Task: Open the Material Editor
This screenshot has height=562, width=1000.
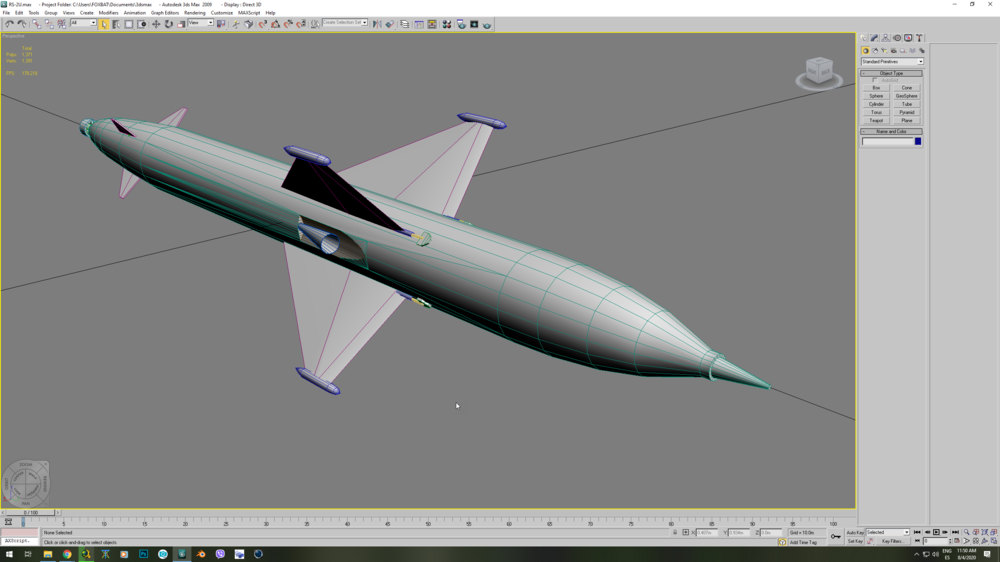Action: click(446, 24)
